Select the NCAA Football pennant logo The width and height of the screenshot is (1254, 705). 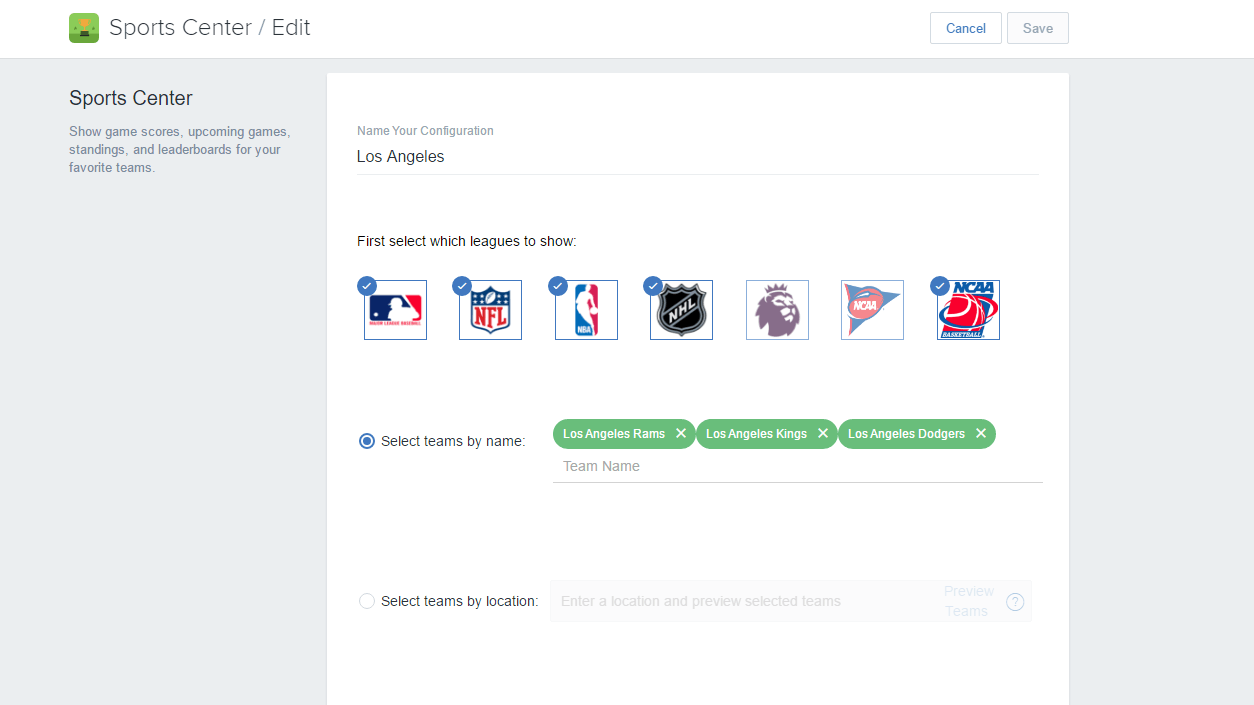click(x=872, y=310)
